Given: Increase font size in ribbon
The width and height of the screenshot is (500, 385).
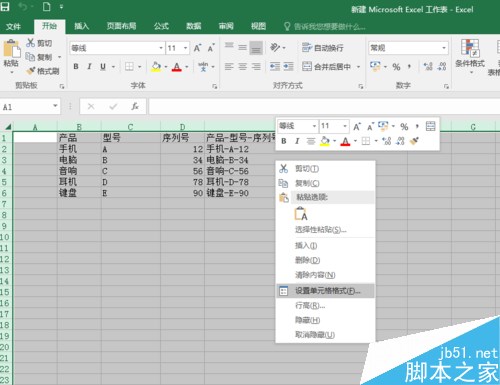Looking at the screenshot, I should (x=197, y=48).
